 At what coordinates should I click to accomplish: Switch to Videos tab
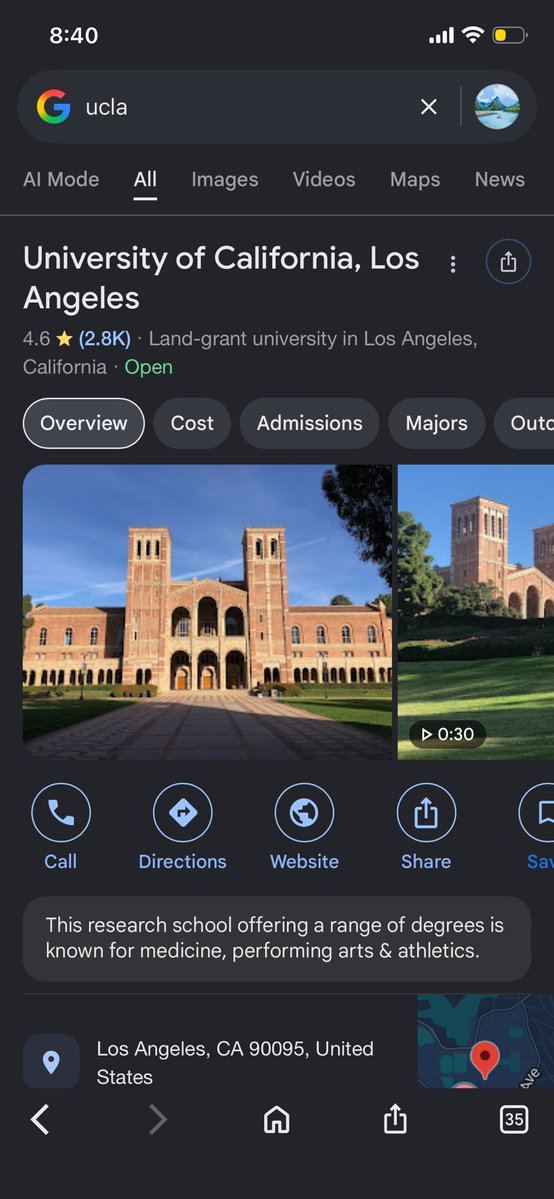pos(324,180)
